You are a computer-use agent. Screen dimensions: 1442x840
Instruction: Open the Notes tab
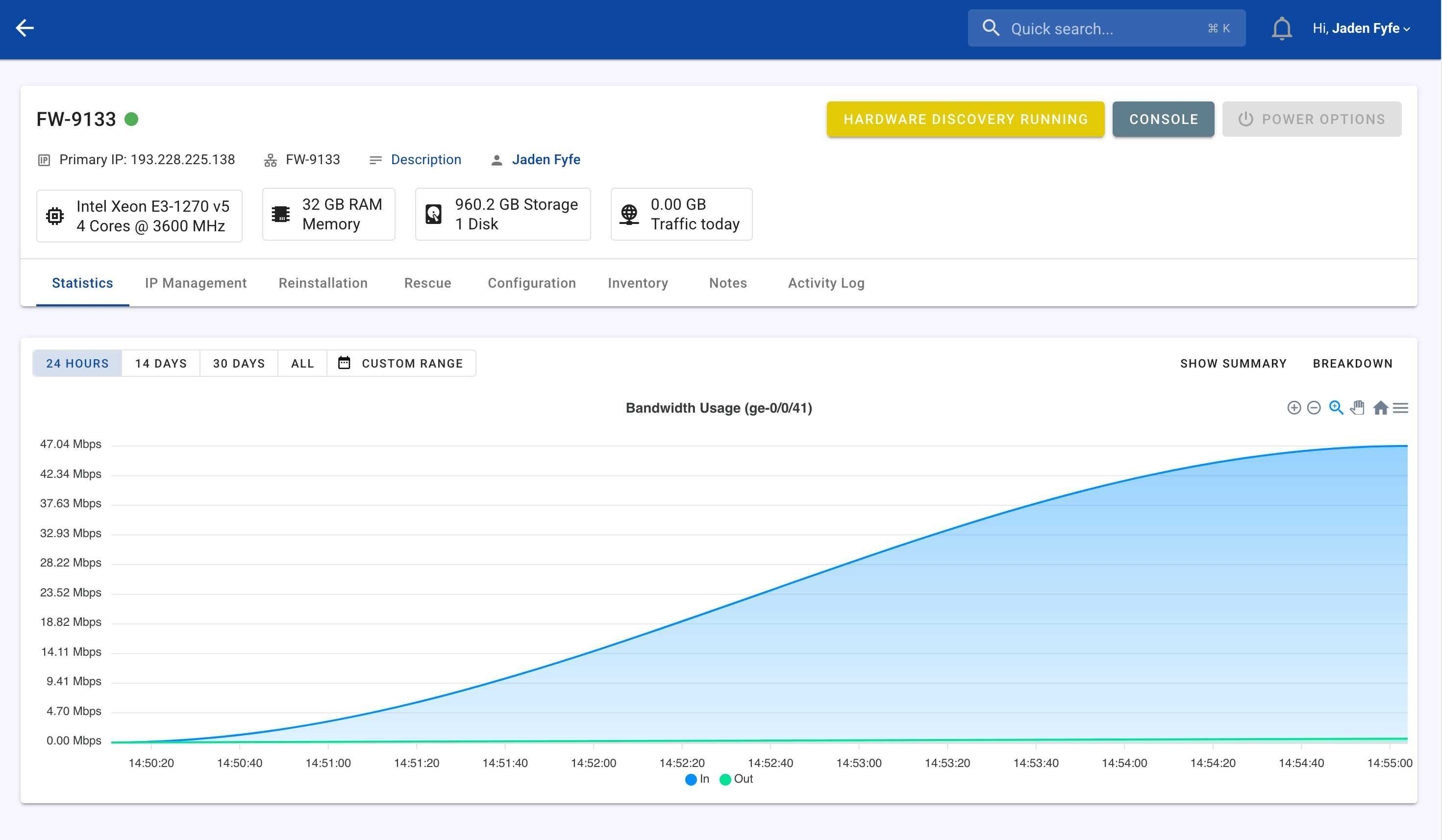click(728, 283)
